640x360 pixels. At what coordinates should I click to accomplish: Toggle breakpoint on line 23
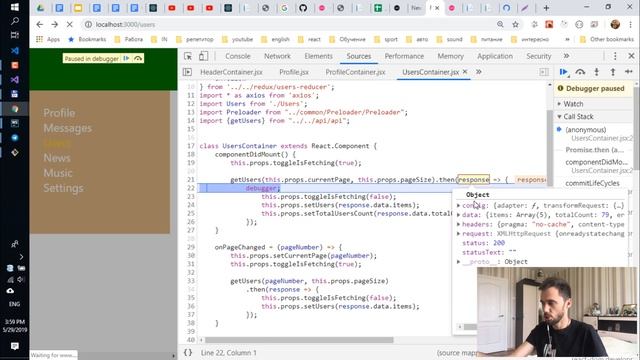coord(191,196)
